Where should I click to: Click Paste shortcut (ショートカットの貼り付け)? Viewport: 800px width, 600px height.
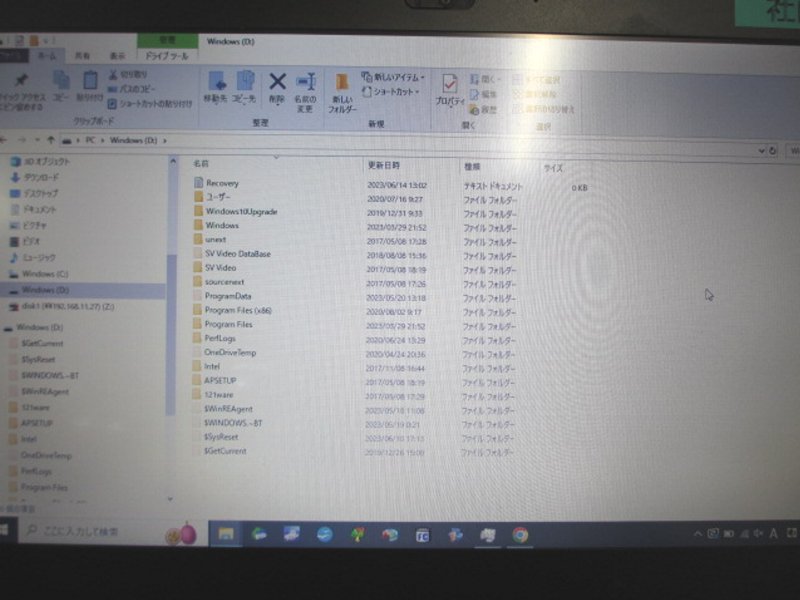coord(150,104)
